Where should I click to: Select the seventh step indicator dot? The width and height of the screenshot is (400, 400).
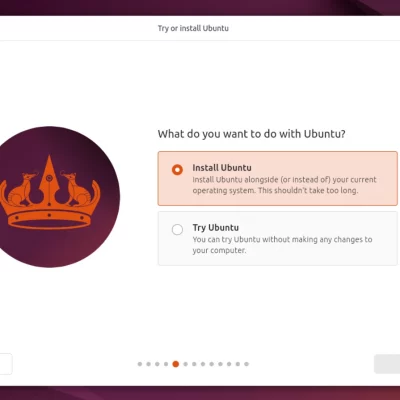pyautogui.click(x=194, y=364)
